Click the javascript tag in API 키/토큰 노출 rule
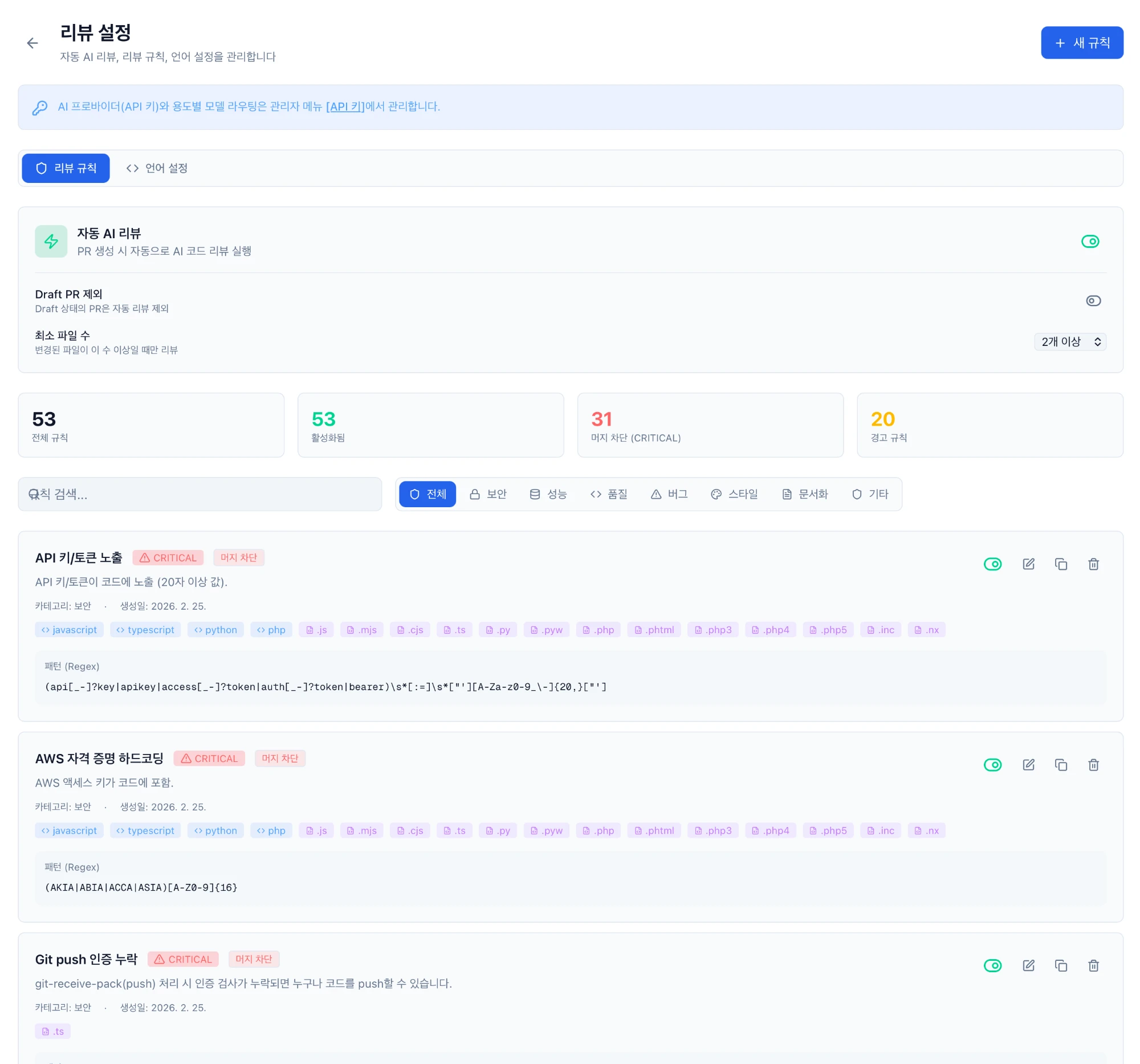The width and height of the screenshot is (1140, 1064). coord(70,630)
